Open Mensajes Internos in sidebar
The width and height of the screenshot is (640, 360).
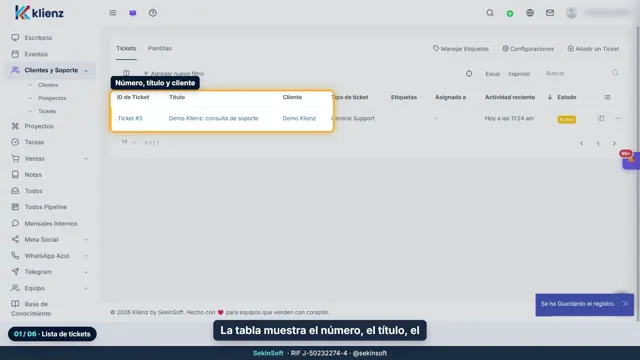50,223
